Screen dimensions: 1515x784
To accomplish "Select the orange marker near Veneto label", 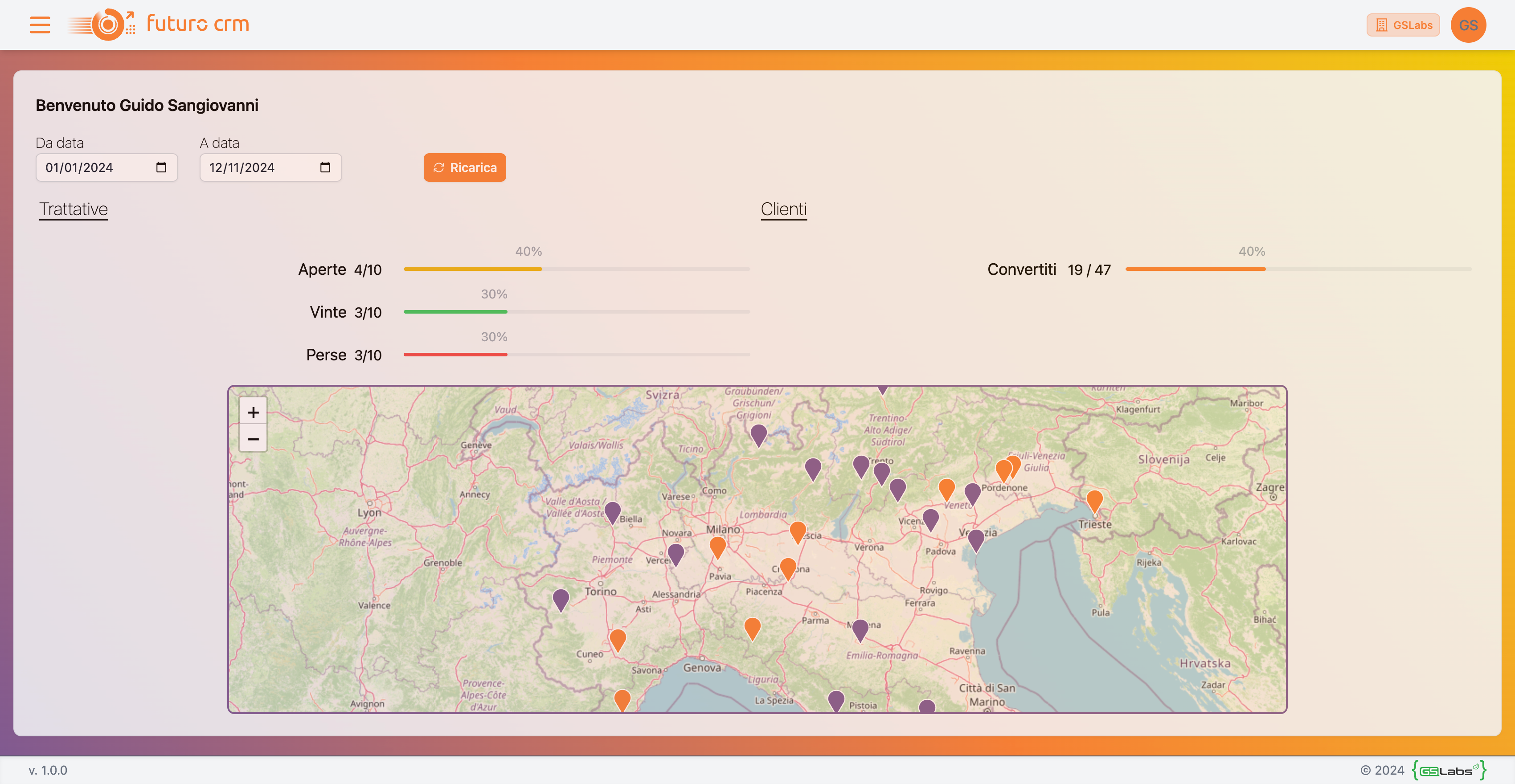I will point(946,490).
